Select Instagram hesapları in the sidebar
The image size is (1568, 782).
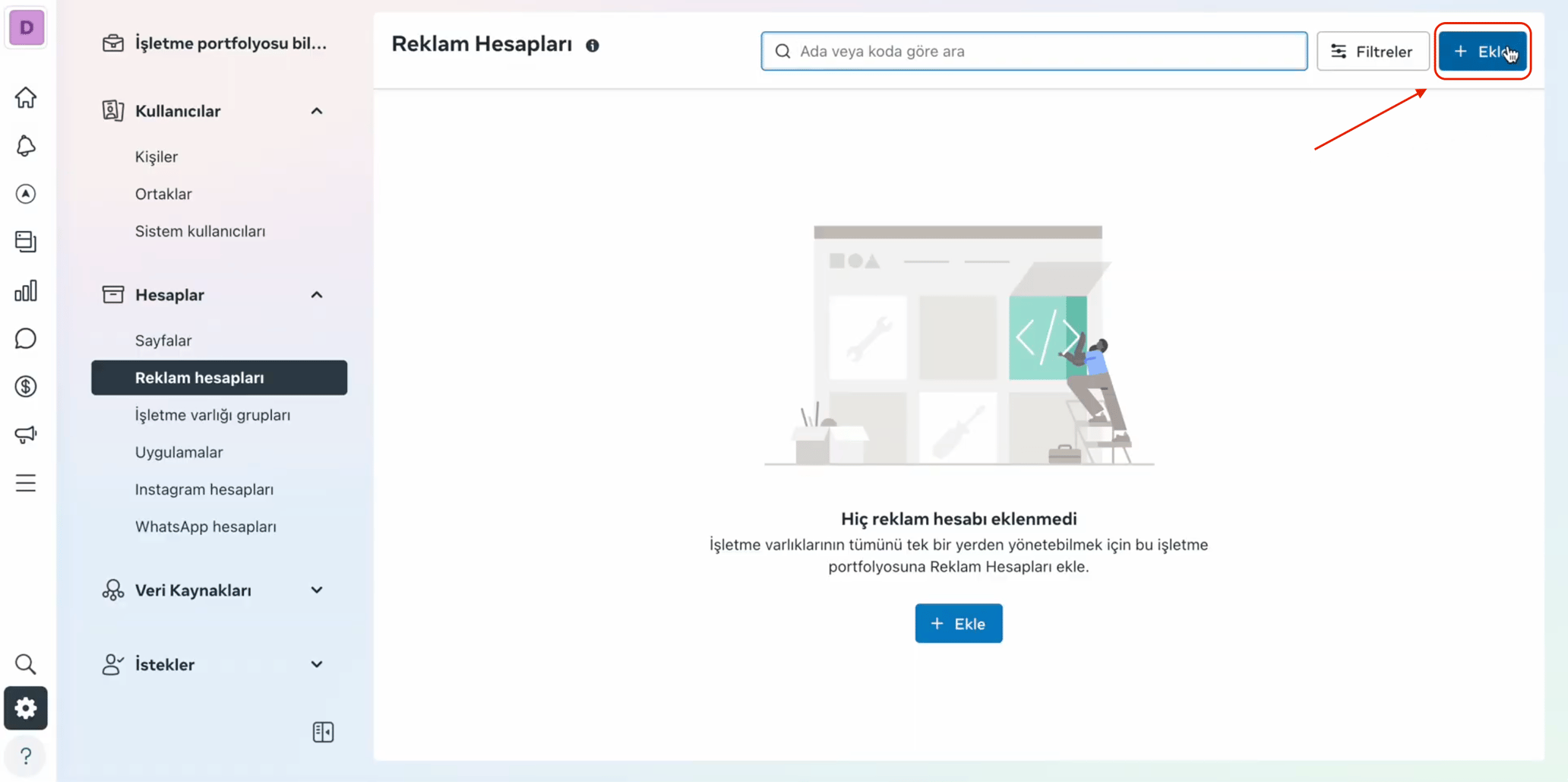click(204, 489)
